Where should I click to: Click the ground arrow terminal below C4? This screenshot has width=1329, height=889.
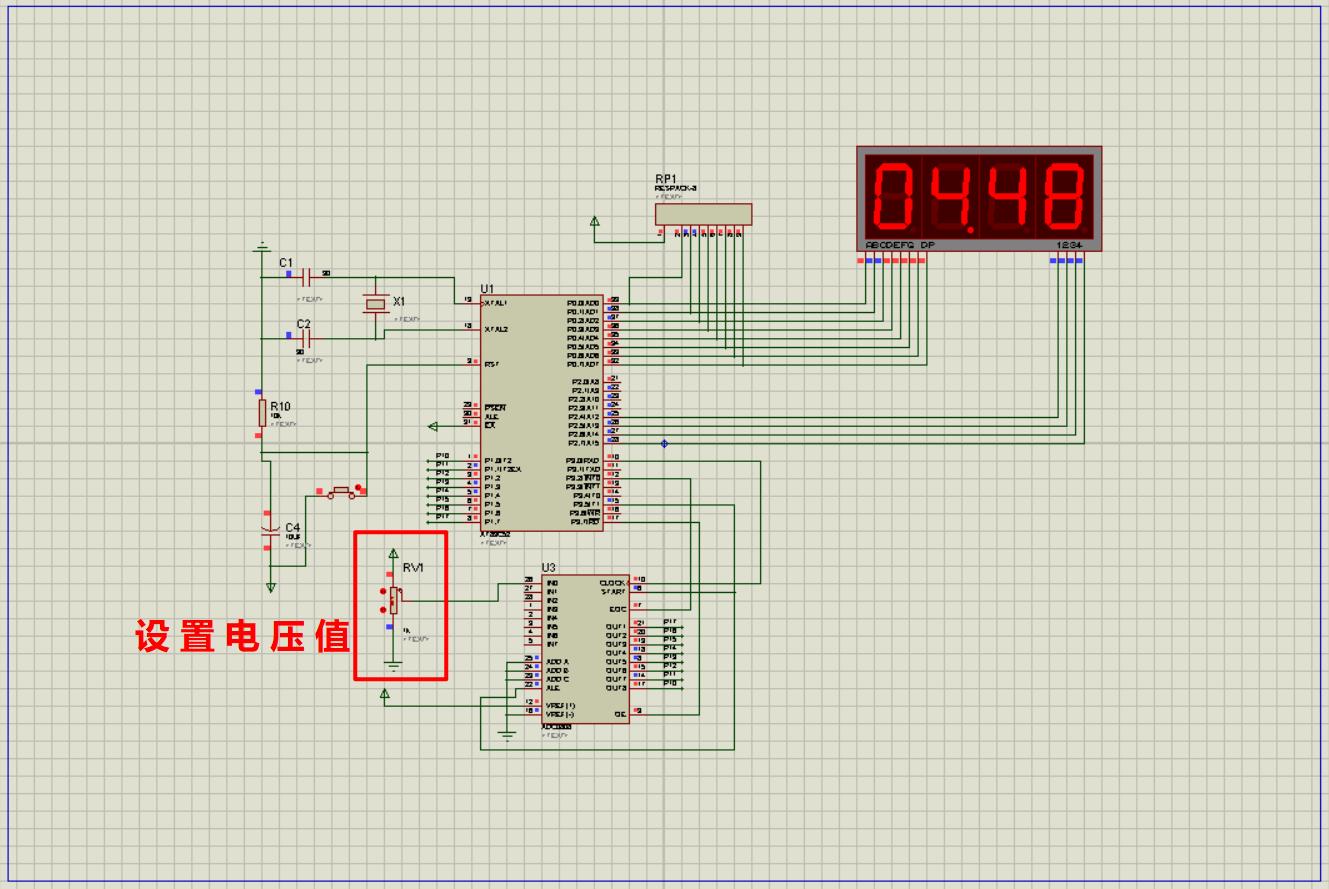(270, 587)
